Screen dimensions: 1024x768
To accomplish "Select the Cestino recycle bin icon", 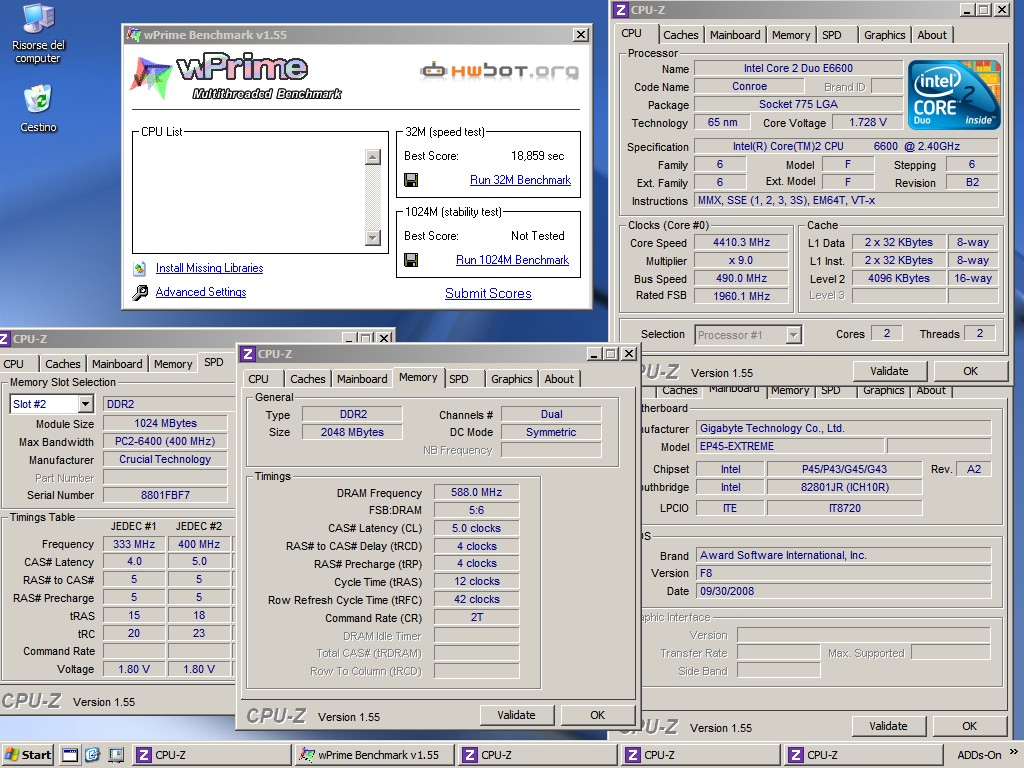I will pyautogui.click(x=39, y=108).
